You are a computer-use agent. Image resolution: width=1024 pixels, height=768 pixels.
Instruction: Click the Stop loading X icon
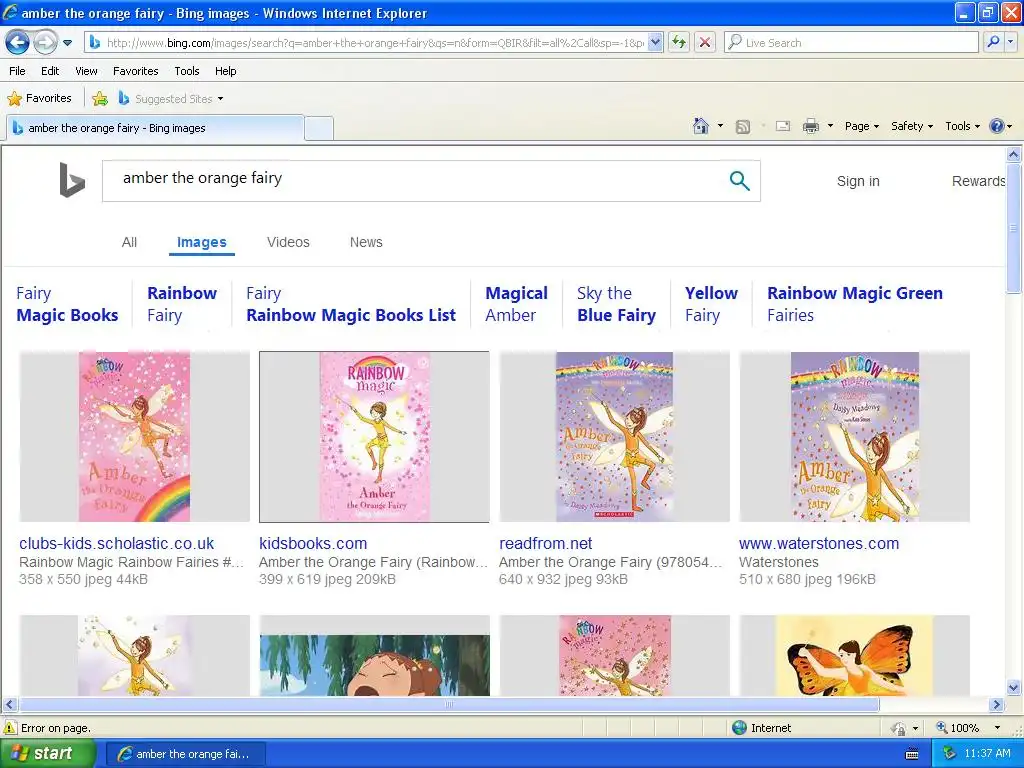point(705,42)
